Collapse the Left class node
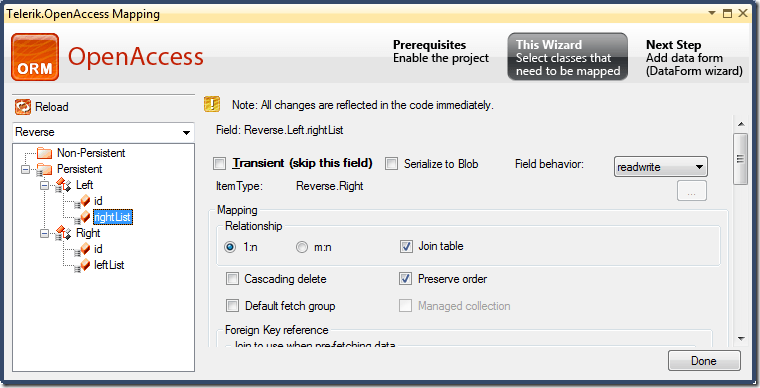The width and height of the screenshot is (760, 388). (45, 186)
